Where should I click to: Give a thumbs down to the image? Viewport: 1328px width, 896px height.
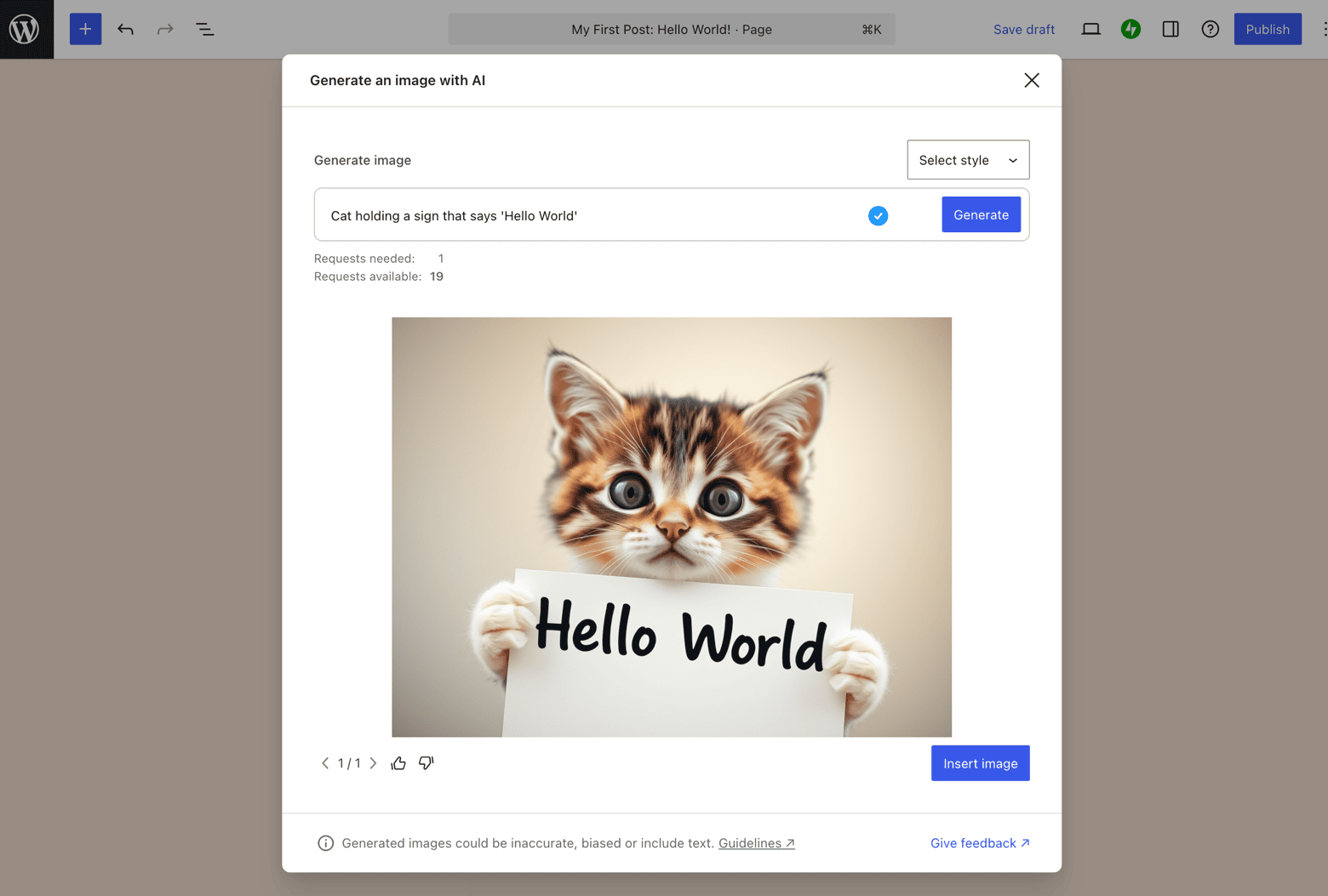(x=426, y=763)
